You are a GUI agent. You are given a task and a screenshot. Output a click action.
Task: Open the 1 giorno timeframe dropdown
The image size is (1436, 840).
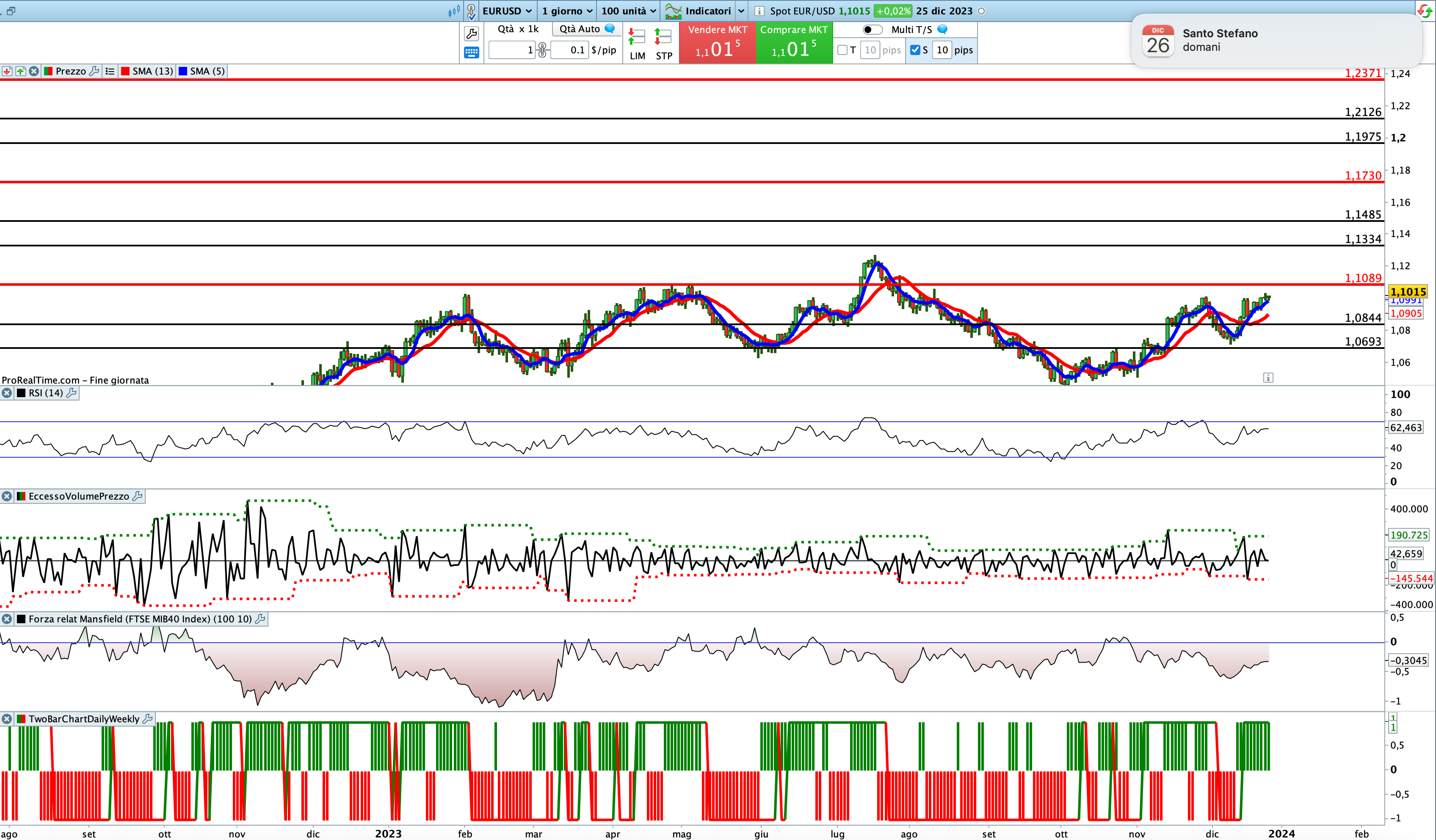tap(568, 11)
